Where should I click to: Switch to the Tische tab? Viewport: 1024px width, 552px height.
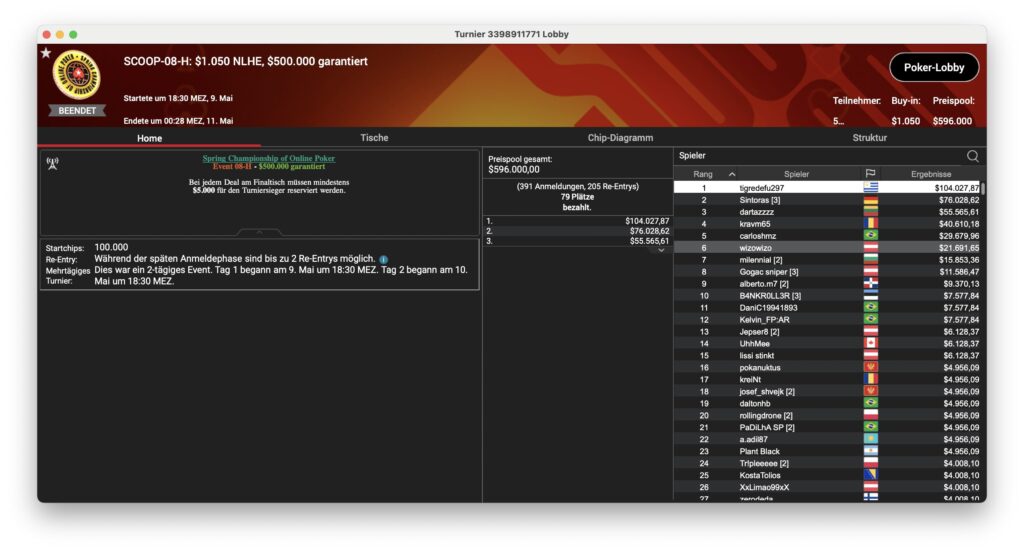373,138
